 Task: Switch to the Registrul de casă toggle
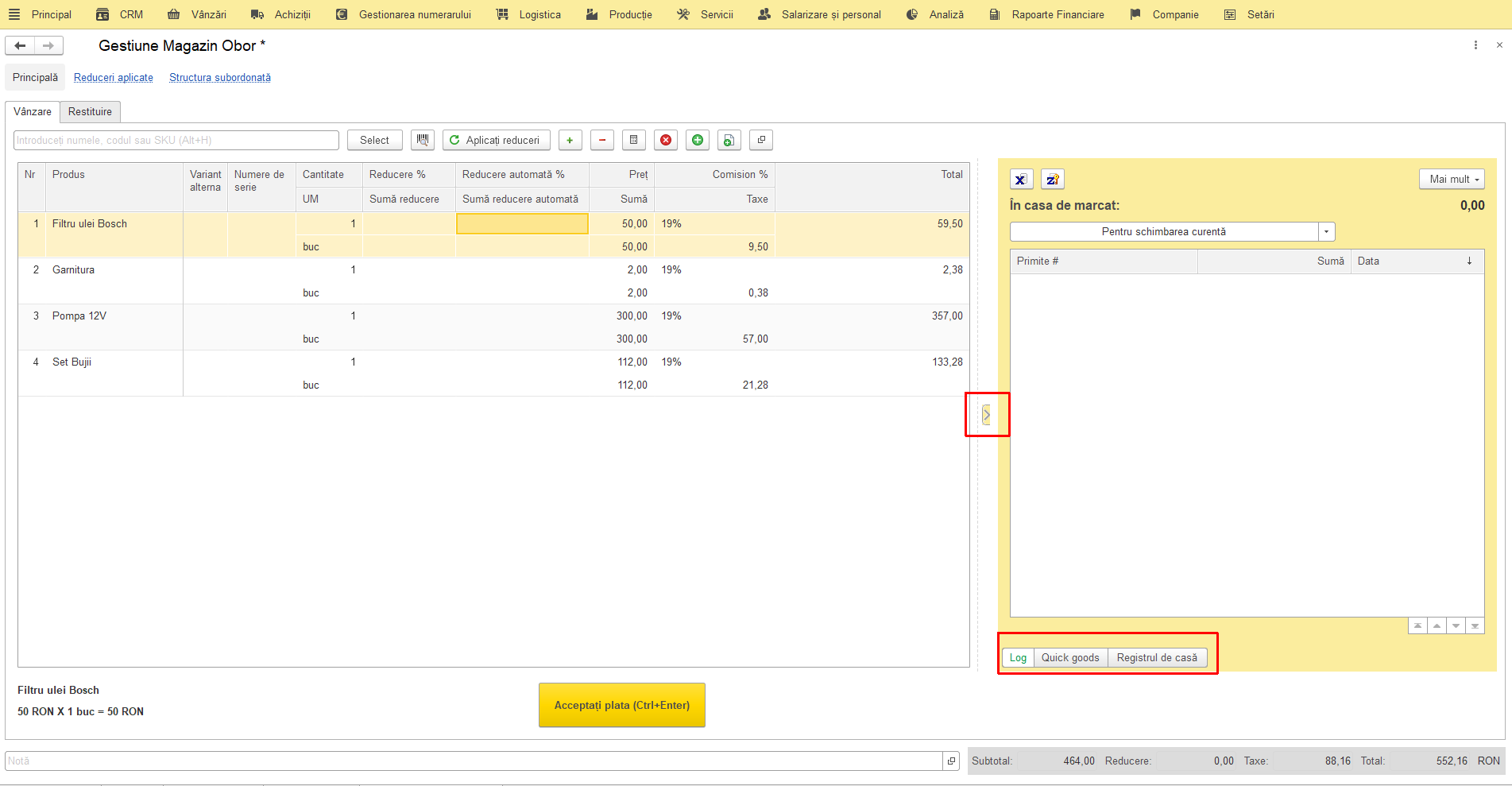click(x=1157, y=657)
